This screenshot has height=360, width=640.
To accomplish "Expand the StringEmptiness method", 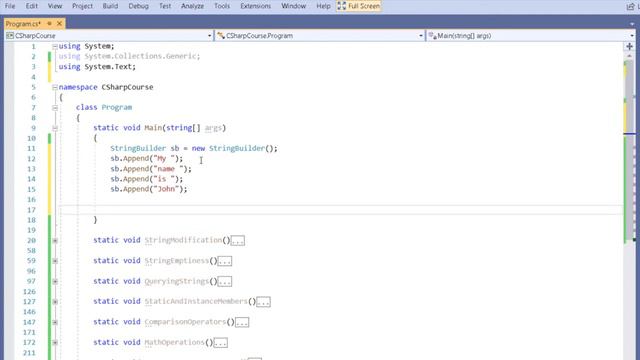I will pyautogui.click(x=55, y=261).
